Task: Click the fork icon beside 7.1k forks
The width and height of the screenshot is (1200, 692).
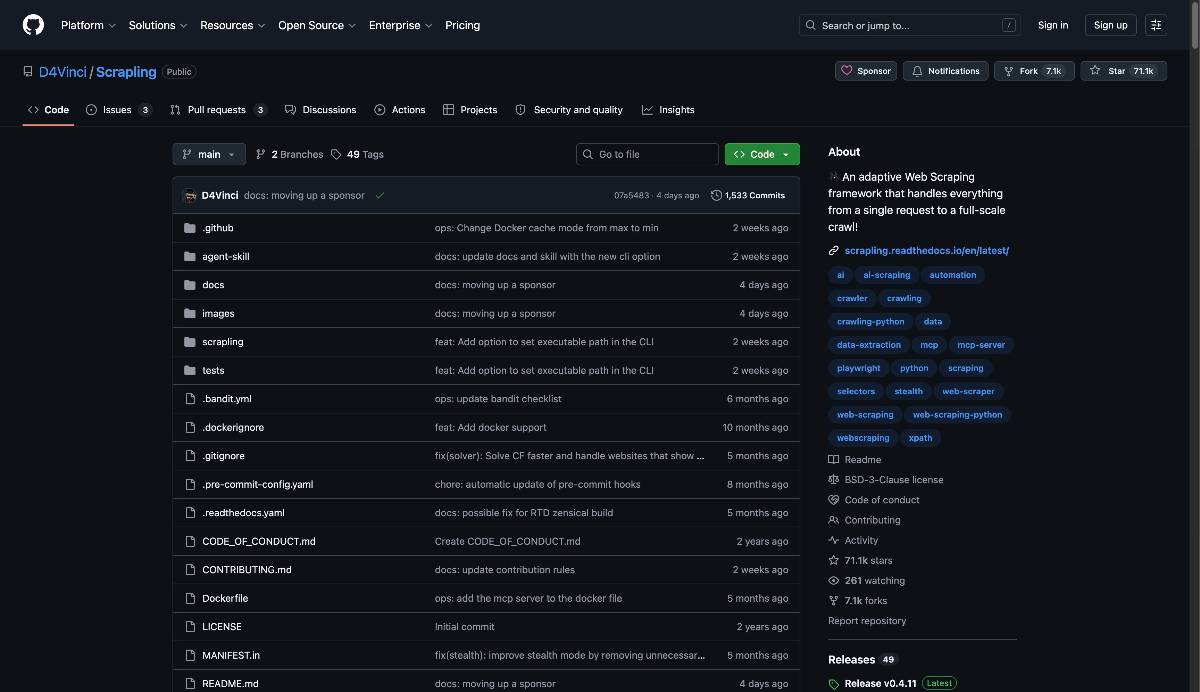Action: point(834,601)
